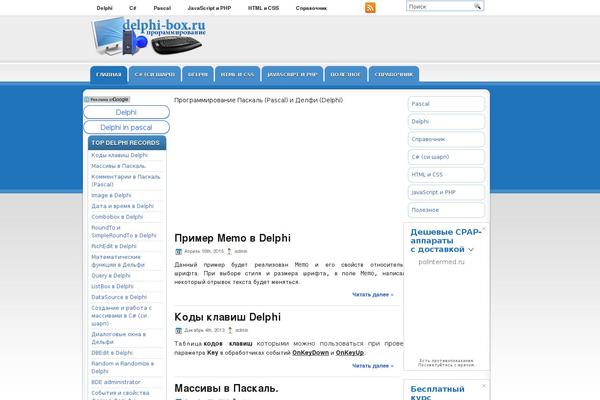Click the Delphi ad button

[126, 112]
